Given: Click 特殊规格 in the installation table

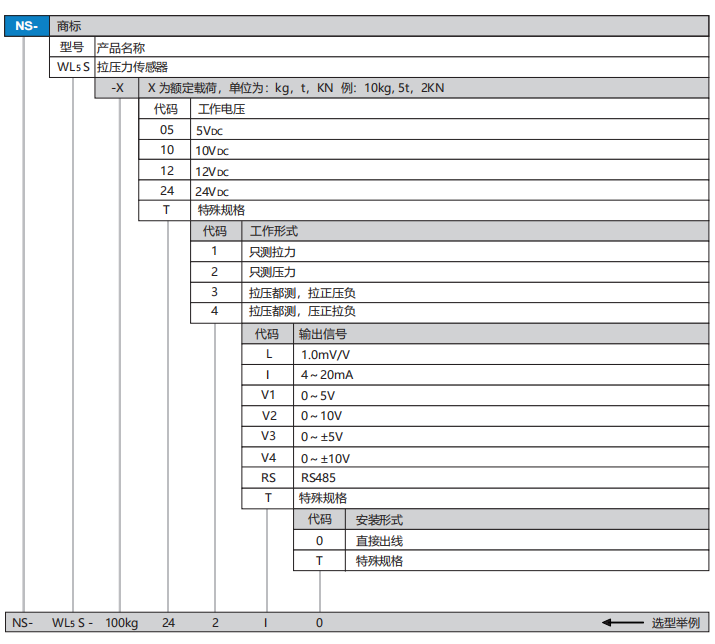Looking at the screenshot, I should pos(379,561).
